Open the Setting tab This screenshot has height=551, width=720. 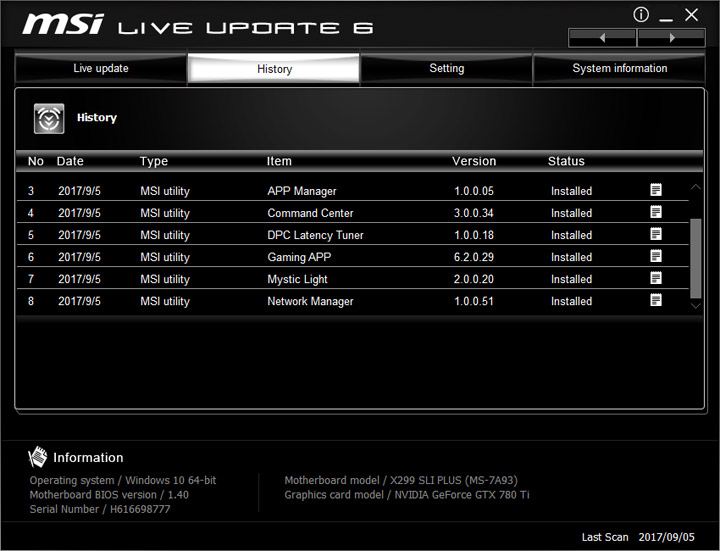pos(446,68)
